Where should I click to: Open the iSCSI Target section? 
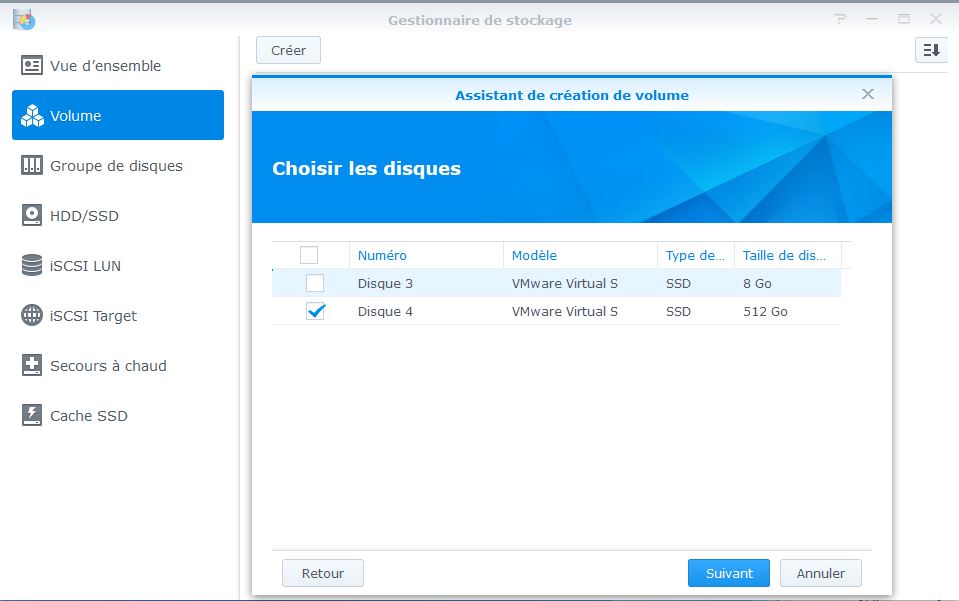(118, 315)
